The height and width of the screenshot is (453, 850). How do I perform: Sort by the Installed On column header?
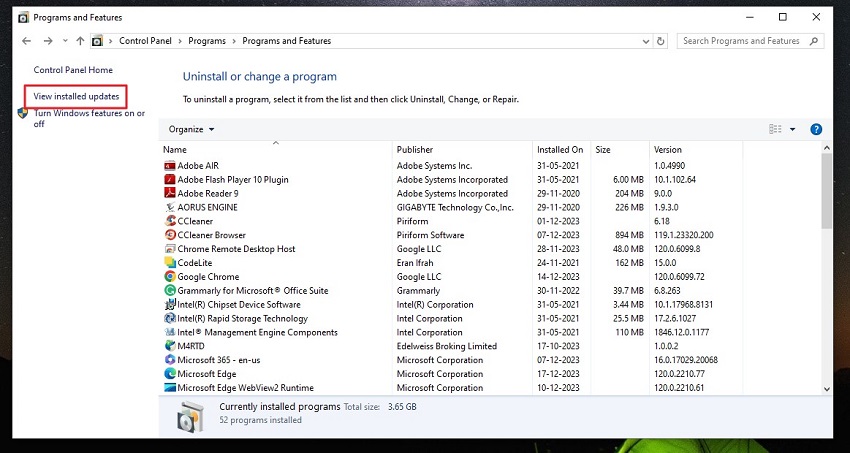click(562, 150)
